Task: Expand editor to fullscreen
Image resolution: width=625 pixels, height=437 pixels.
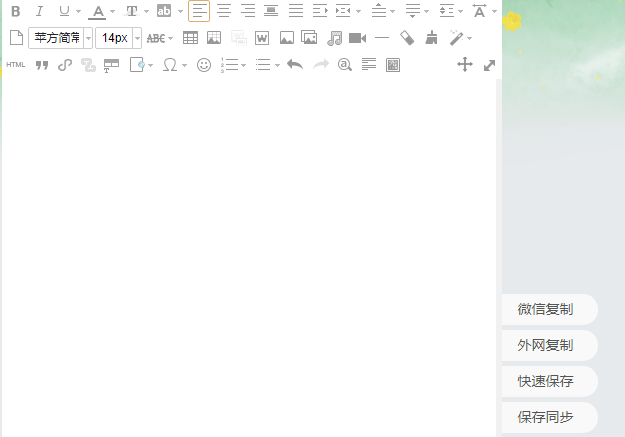Action: coord(489,65)
